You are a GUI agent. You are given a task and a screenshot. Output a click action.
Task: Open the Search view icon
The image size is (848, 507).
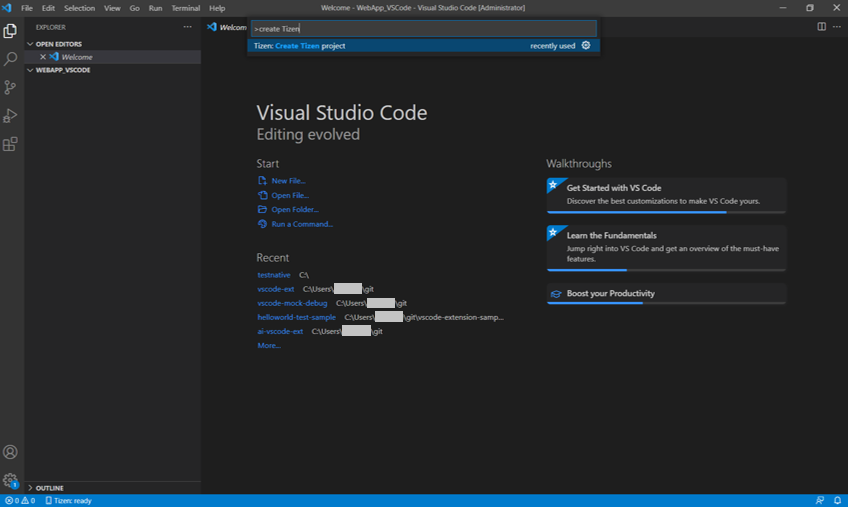click(11, 59)
